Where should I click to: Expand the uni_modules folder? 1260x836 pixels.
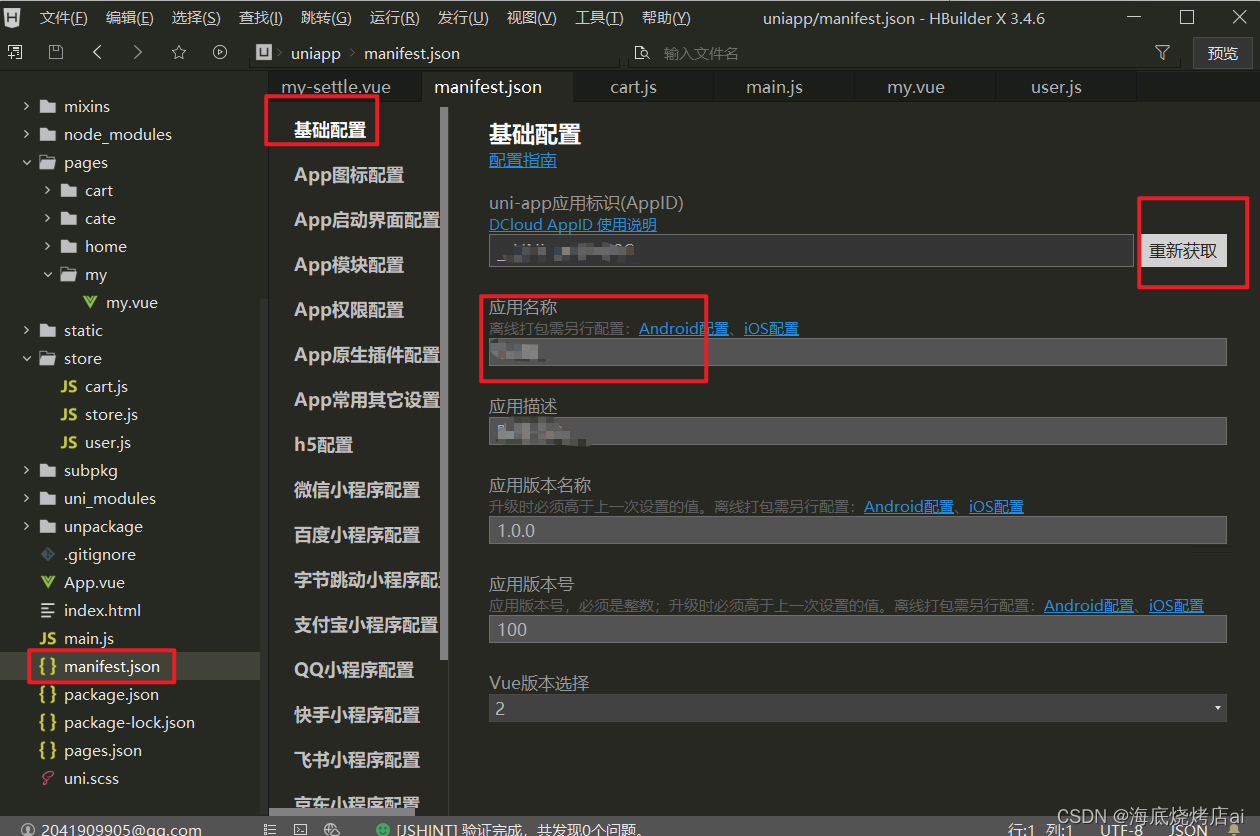point(26,498)
